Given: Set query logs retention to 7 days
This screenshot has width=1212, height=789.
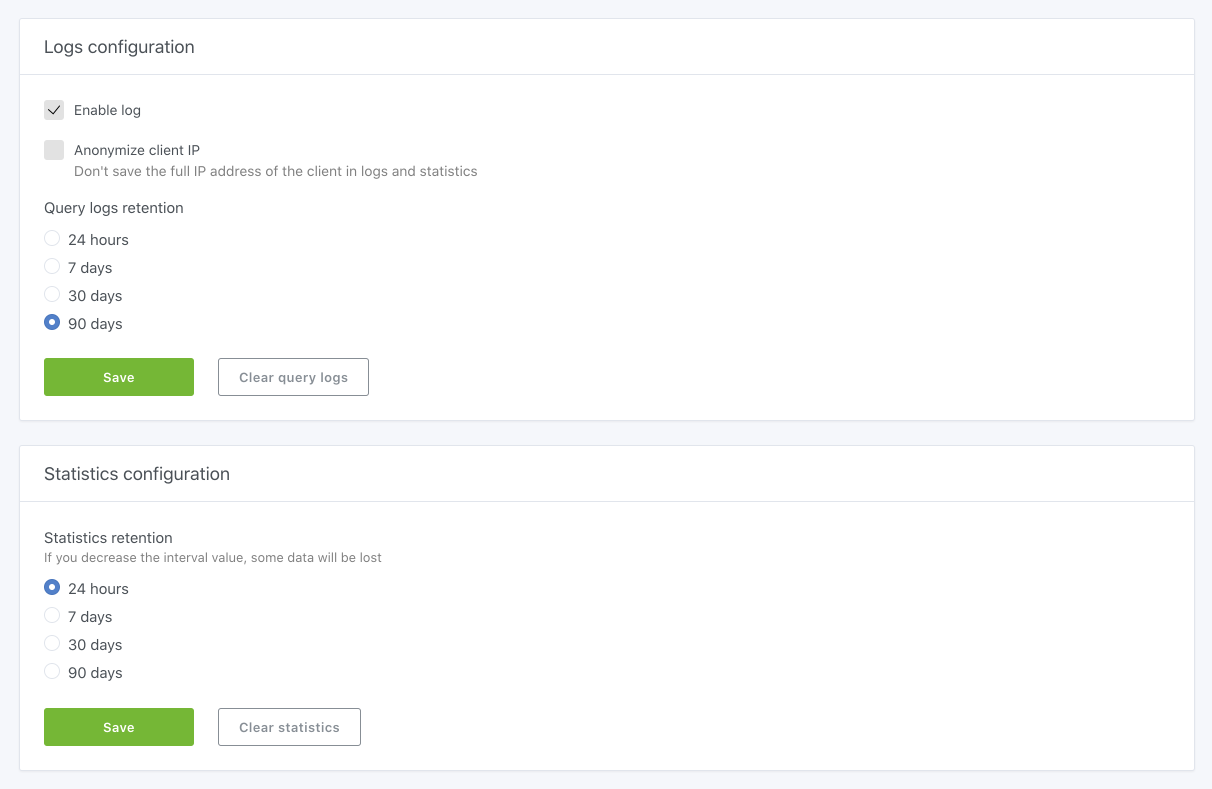Looking at the screenshot, I should (x=53, y=267).
